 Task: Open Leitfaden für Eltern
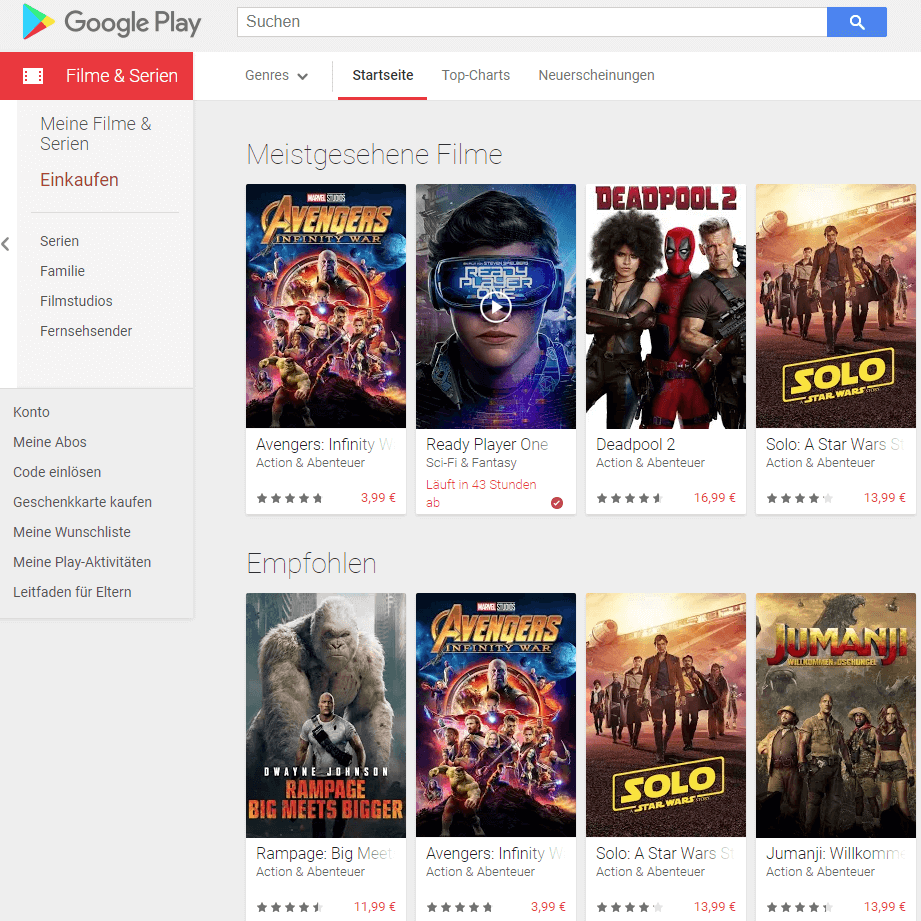coord(72,592)
